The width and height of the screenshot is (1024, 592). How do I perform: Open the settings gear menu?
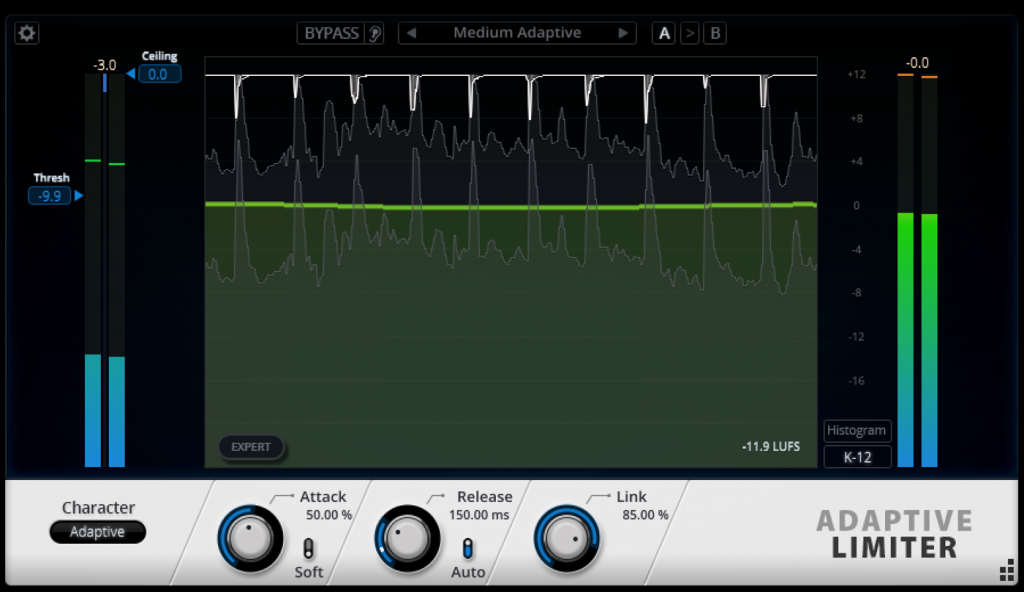(x=27, y=33)
